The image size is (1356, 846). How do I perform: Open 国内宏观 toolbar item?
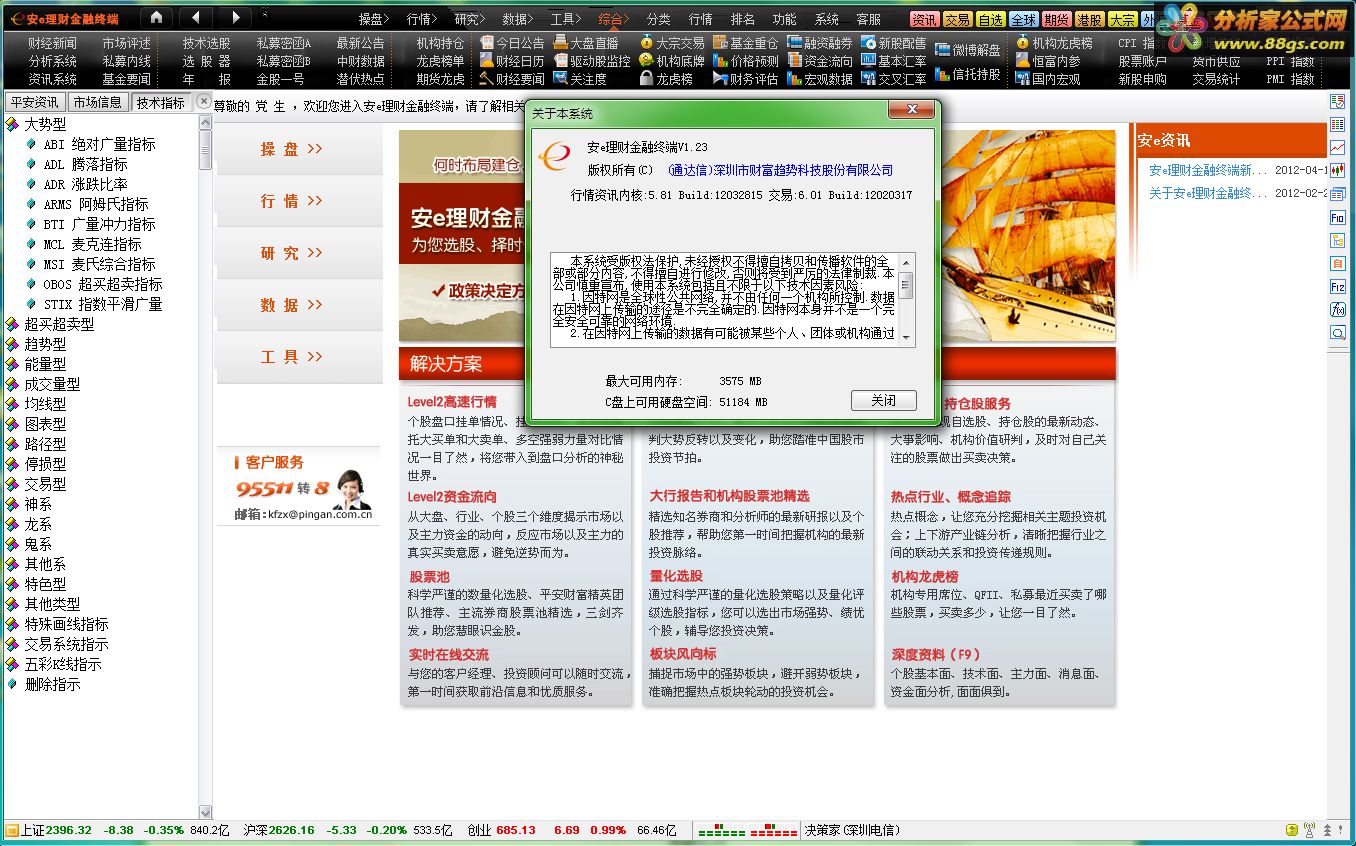1048,79
